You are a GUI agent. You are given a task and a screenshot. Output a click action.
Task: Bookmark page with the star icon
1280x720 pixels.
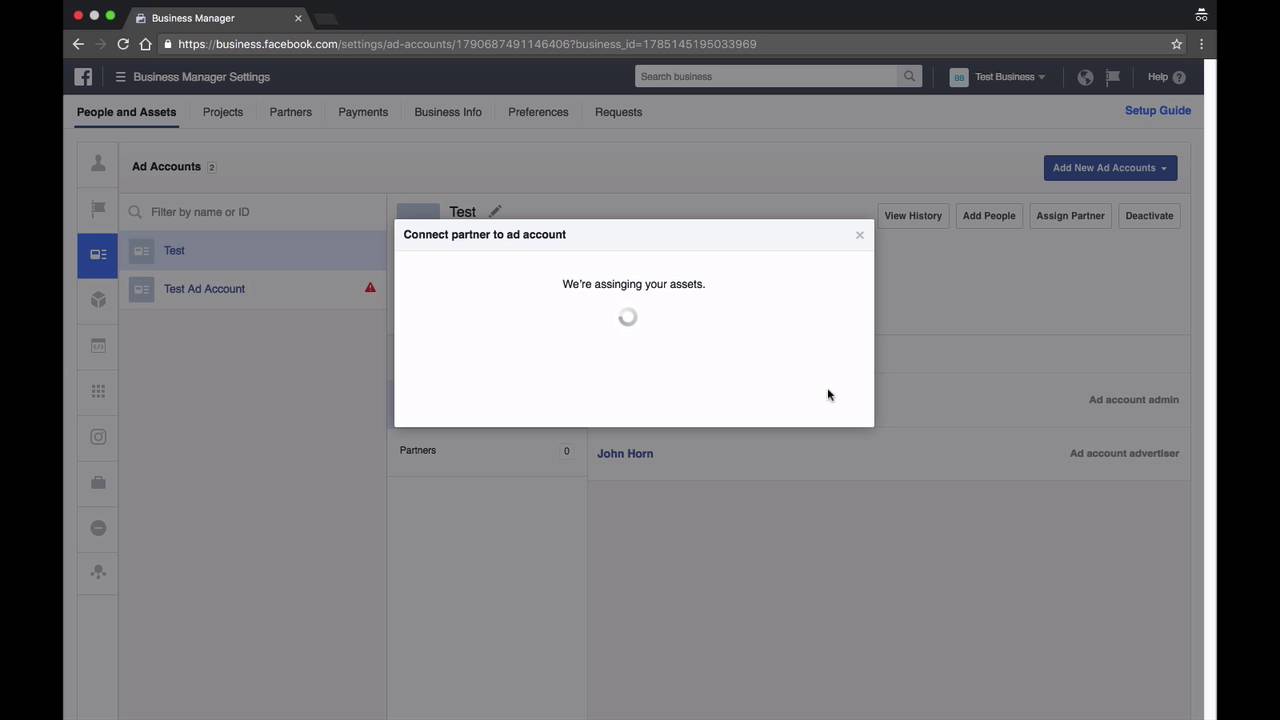1177,44
